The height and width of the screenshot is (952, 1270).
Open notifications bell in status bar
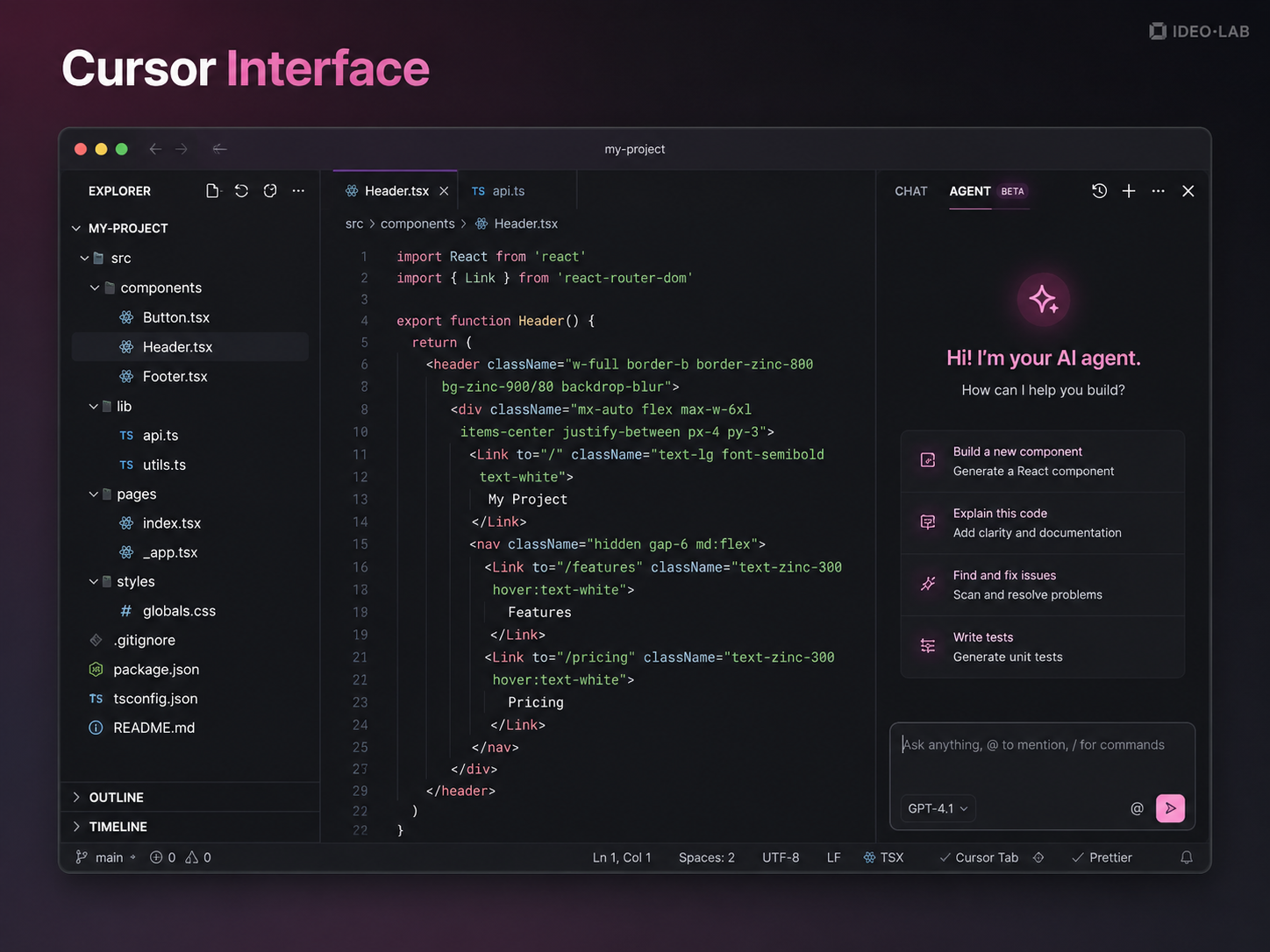(1187, 857)
